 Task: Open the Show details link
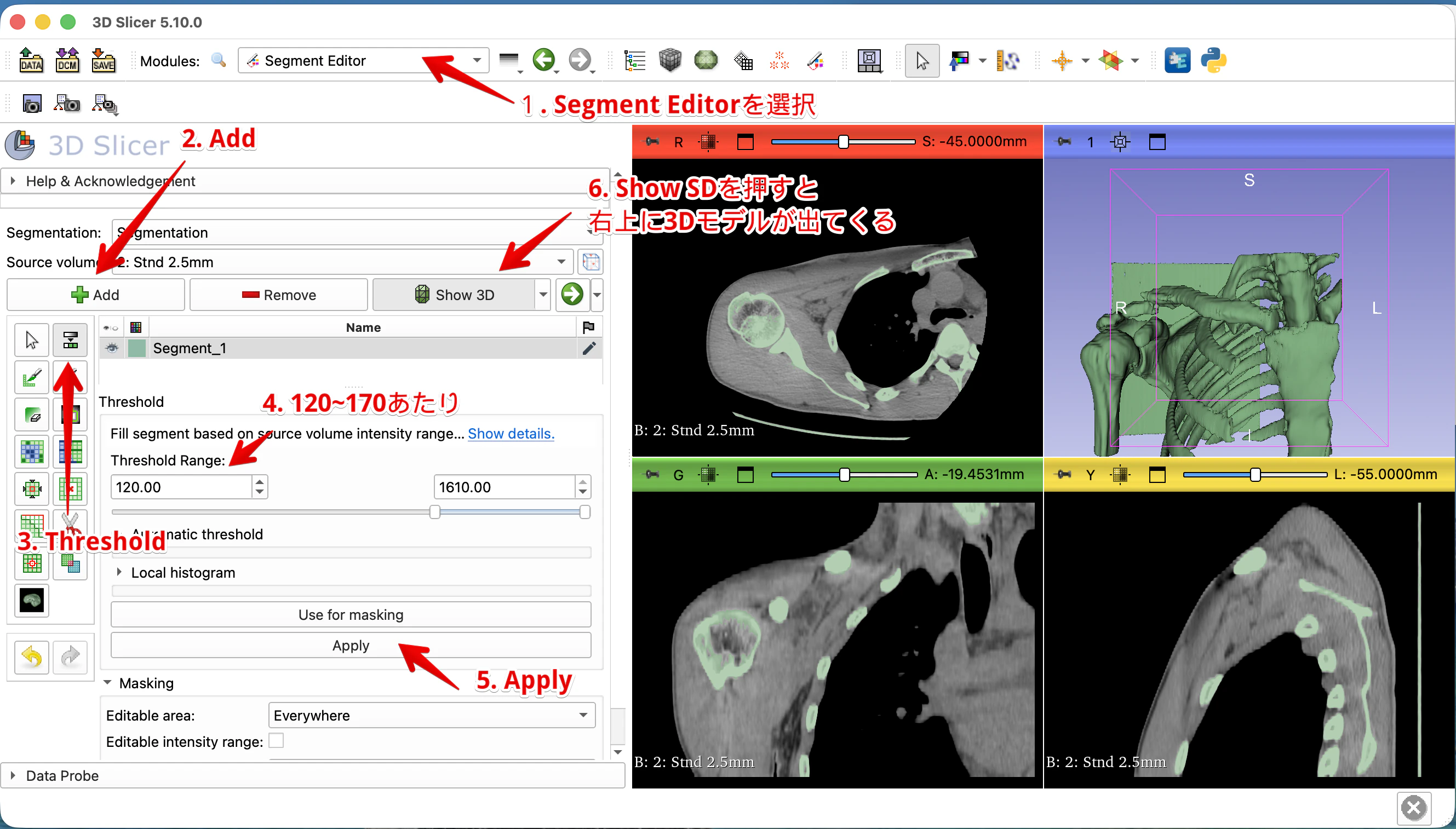coord(511,433)
